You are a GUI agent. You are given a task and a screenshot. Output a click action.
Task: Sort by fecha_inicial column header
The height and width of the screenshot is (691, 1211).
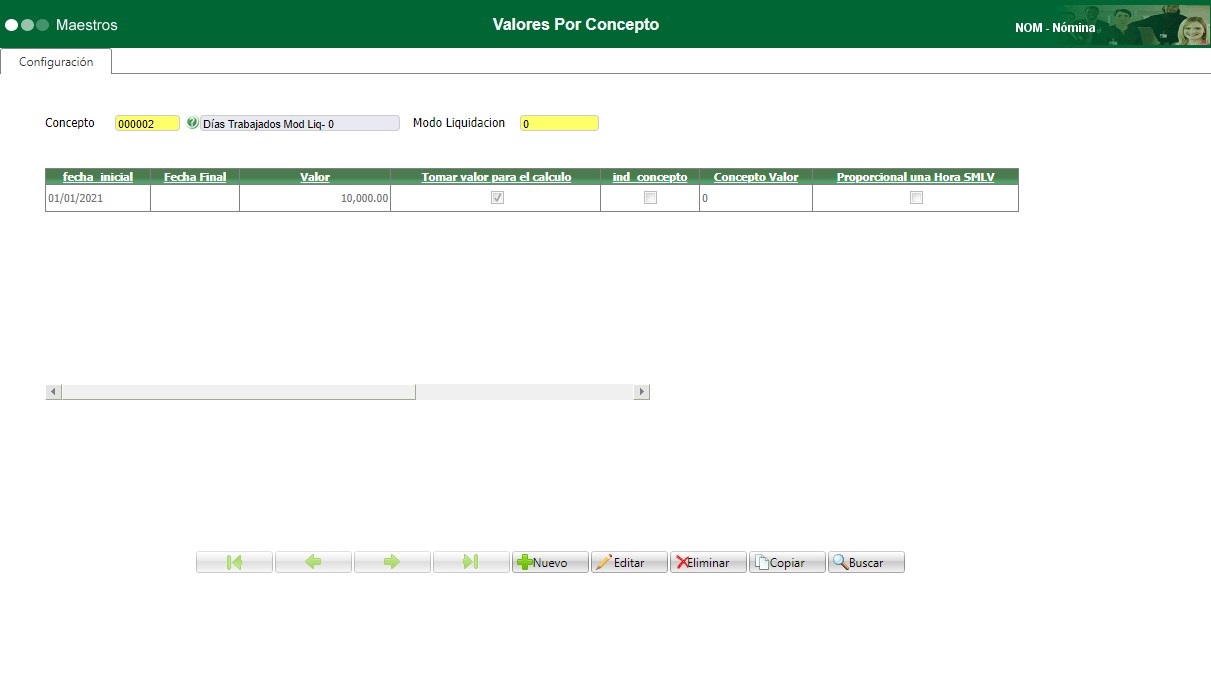[98, 177]
